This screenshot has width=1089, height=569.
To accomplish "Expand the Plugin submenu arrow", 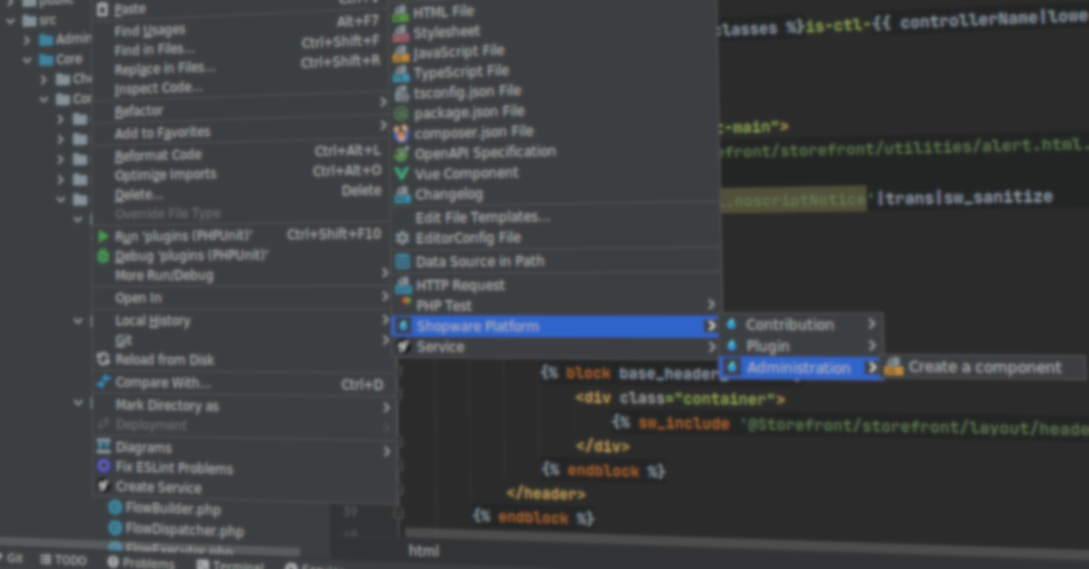I will 871,346.
